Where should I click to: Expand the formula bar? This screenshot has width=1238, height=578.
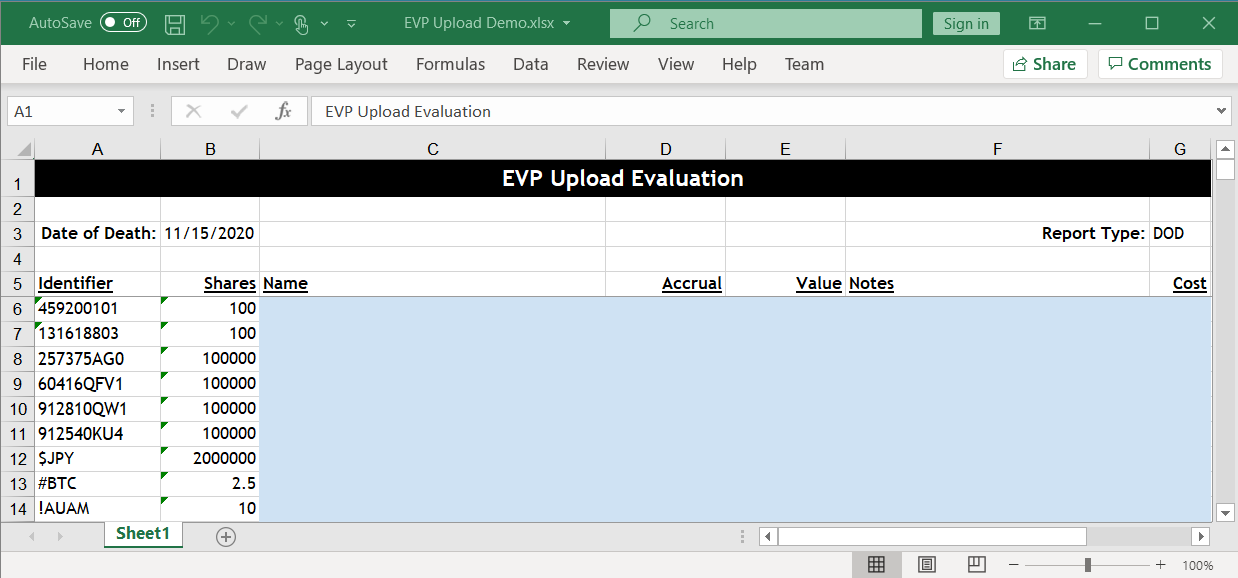tap(1221, 111)
